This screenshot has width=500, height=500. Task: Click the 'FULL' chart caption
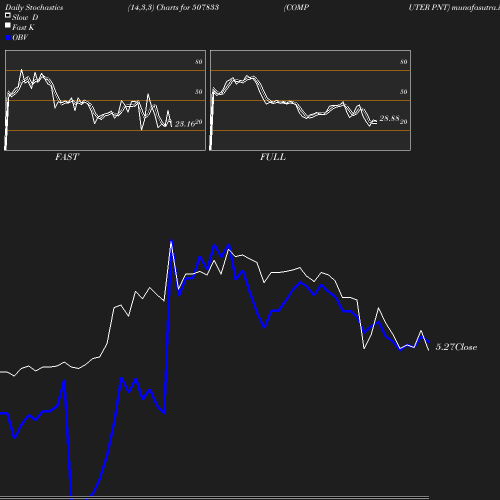coord(273,157)
